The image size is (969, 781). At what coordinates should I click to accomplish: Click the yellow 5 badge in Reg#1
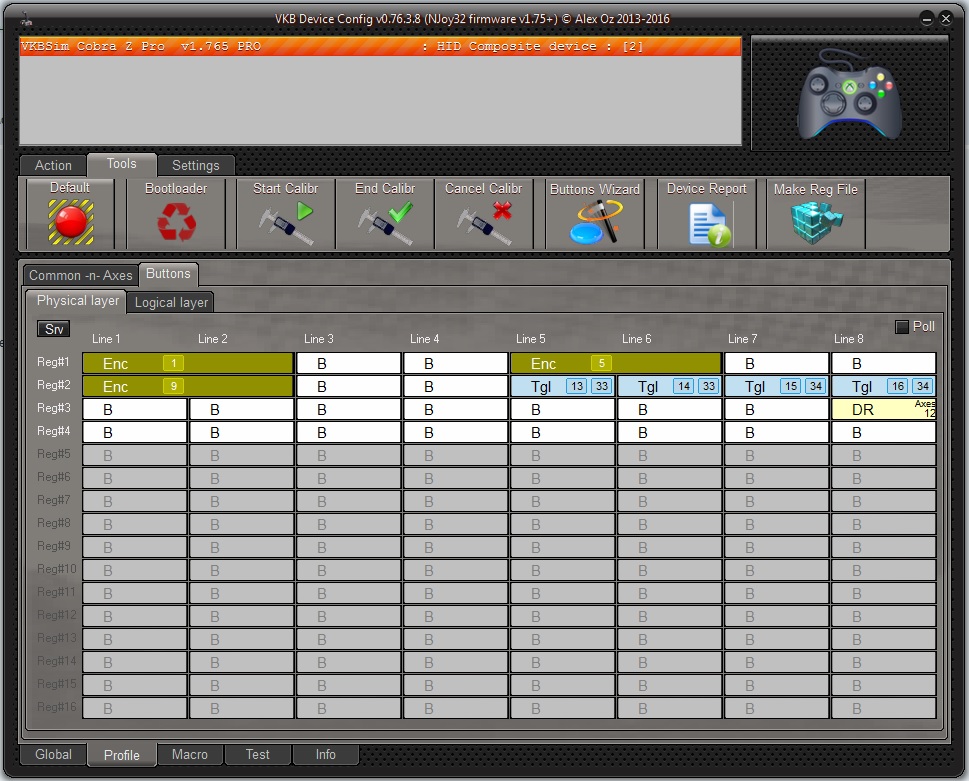pos(601,363)
